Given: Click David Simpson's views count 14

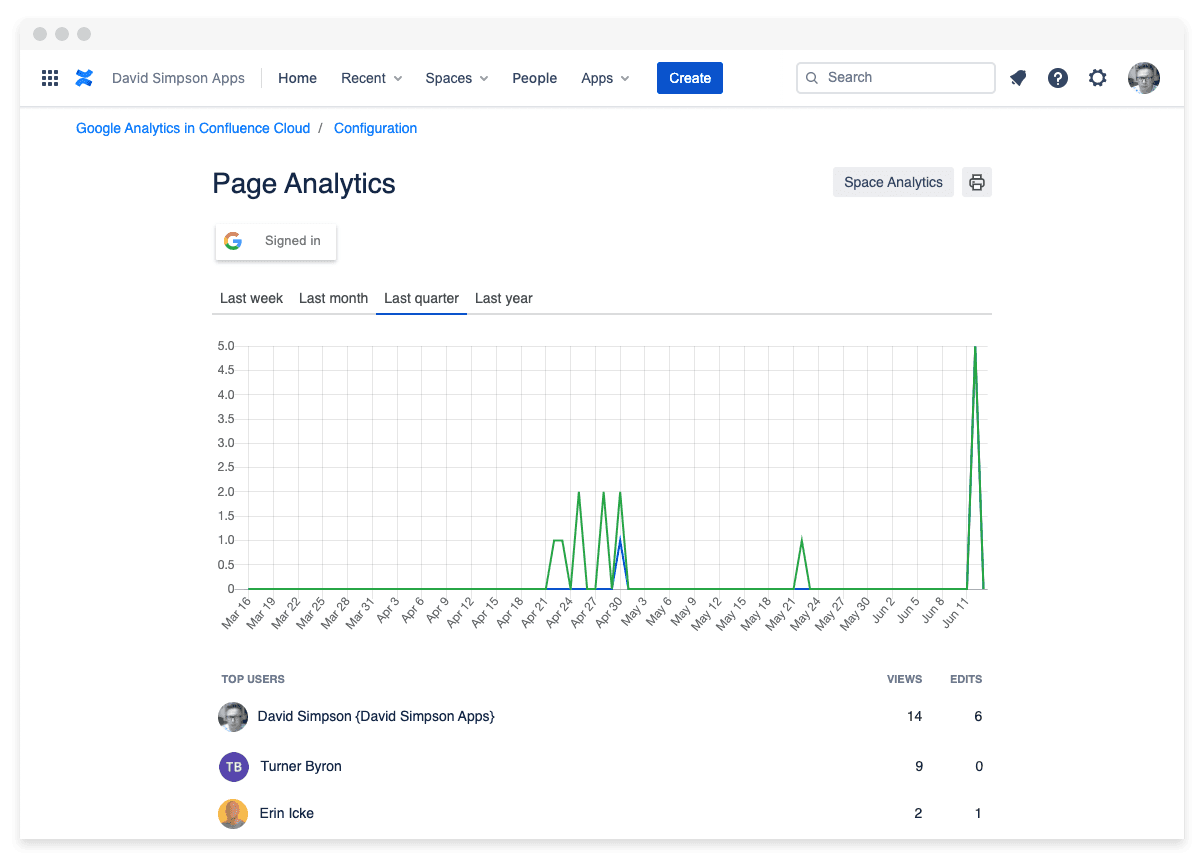Looking at the screenshot, I should click(x=914, y=716).
